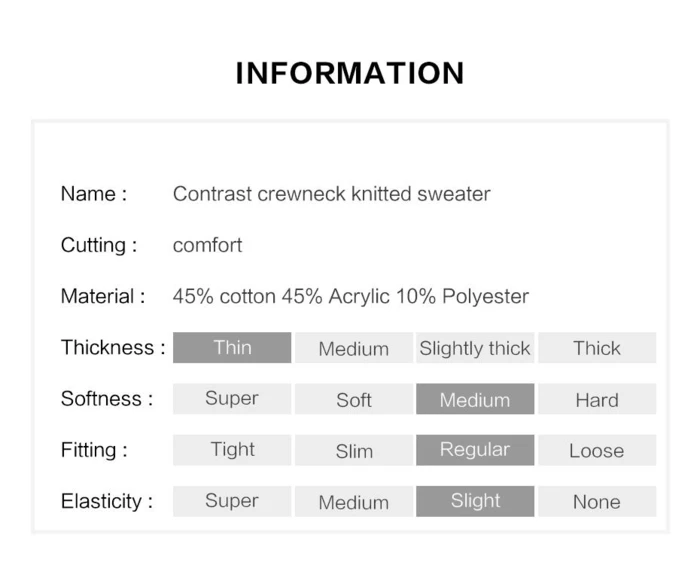Click the material composition text
This screenshot has height=562, width=700.
coord(350,296)
